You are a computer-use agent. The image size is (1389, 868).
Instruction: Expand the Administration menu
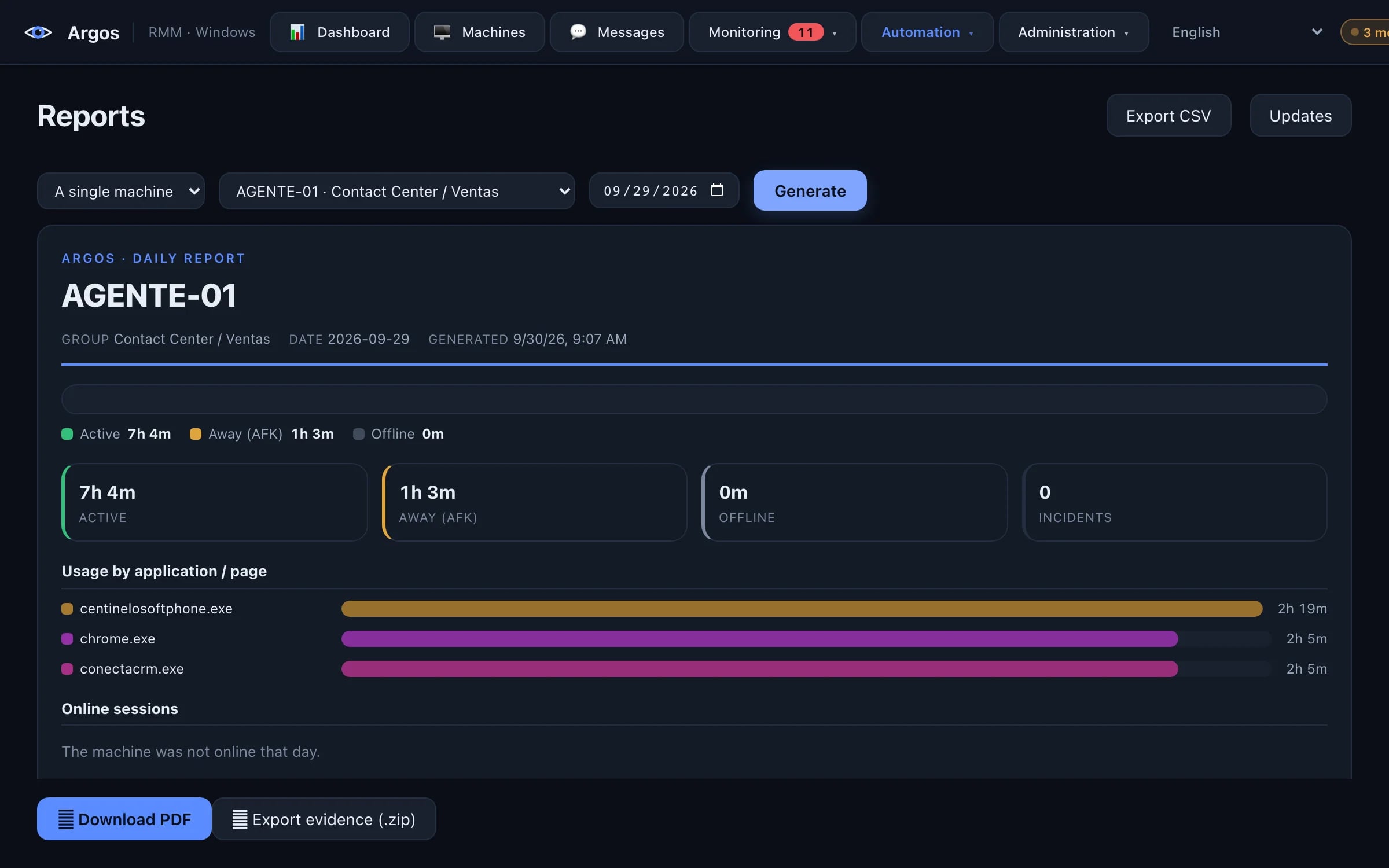(x=1074, y=32)
